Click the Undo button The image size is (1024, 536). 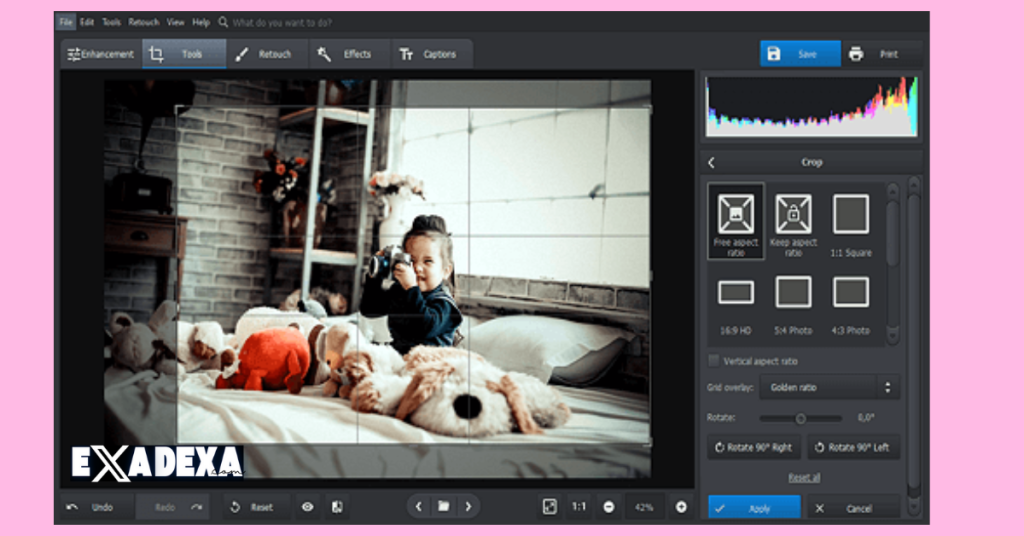point(98,507)
